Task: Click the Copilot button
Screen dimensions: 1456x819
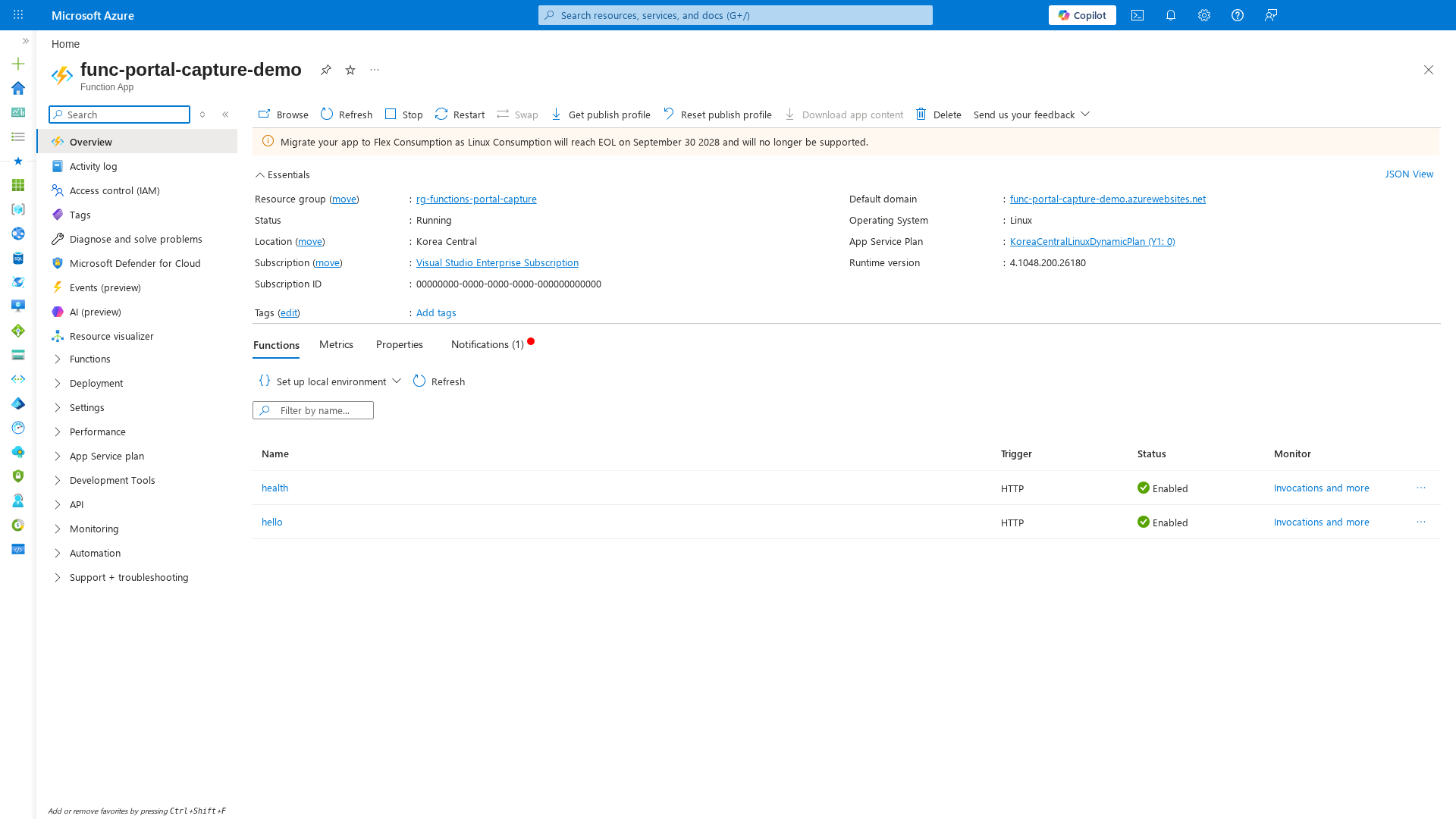Action: coord(1082,15)
